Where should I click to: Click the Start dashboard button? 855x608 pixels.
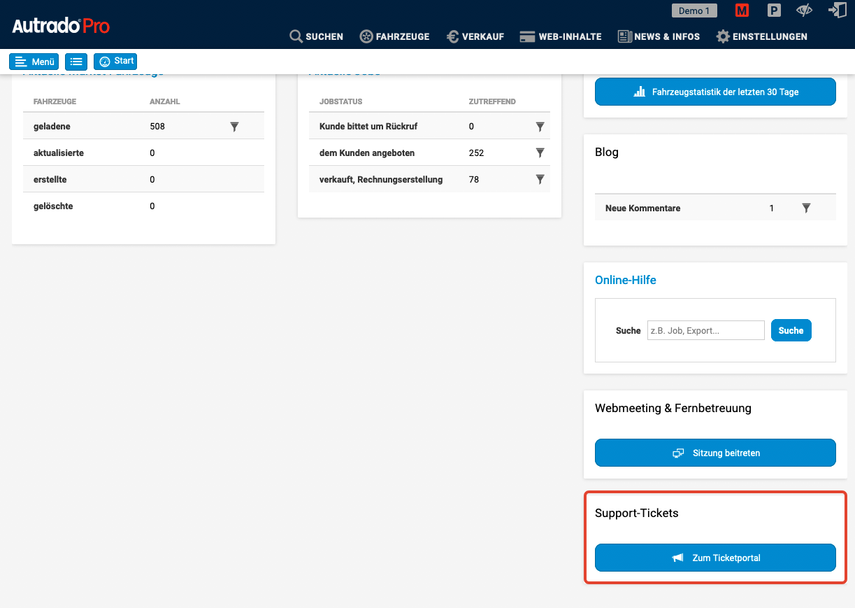[x=115, y=62]
